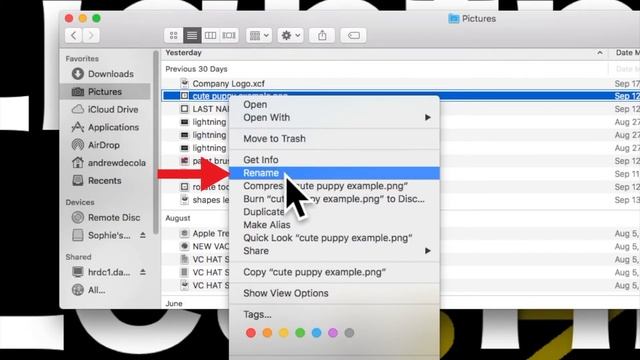Choose Make Alias
640x360 pixels.
[x=334, y=225]
